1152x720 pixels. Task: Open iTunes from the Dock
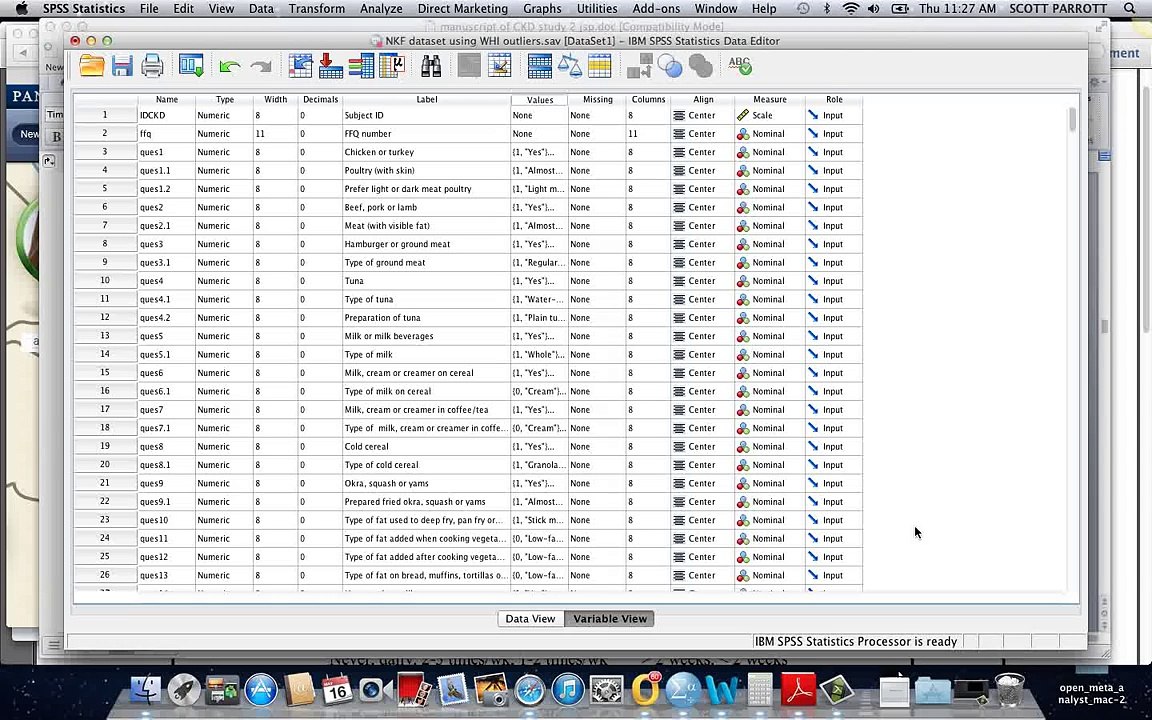[x=567, y=691]
